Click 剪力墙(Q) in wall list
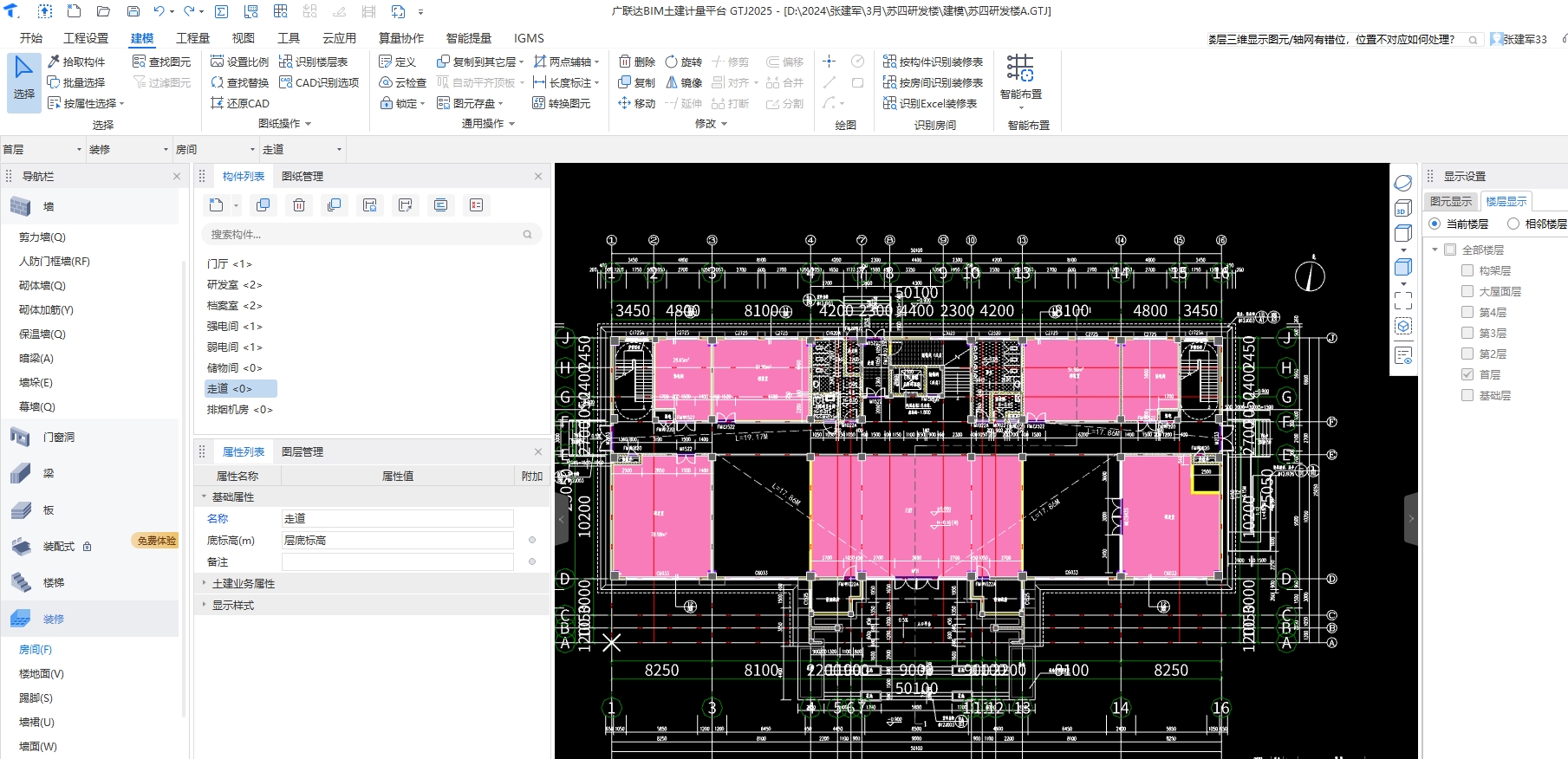The image size is (1568, 759). (x=42, y=237)
